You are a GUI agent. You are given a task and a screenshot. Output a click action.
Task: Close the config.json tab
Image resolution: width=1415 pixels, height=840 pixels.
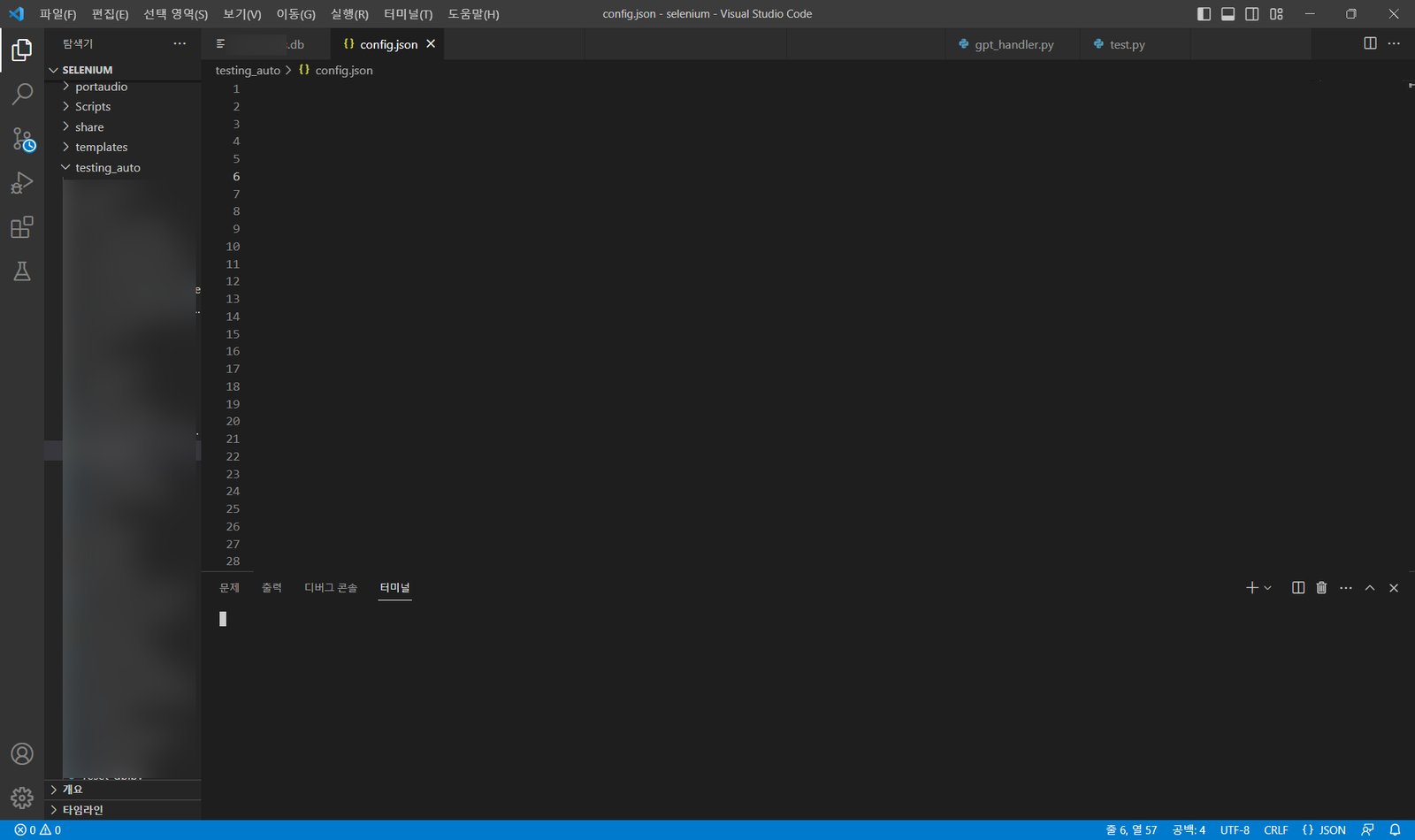point(431,44)
